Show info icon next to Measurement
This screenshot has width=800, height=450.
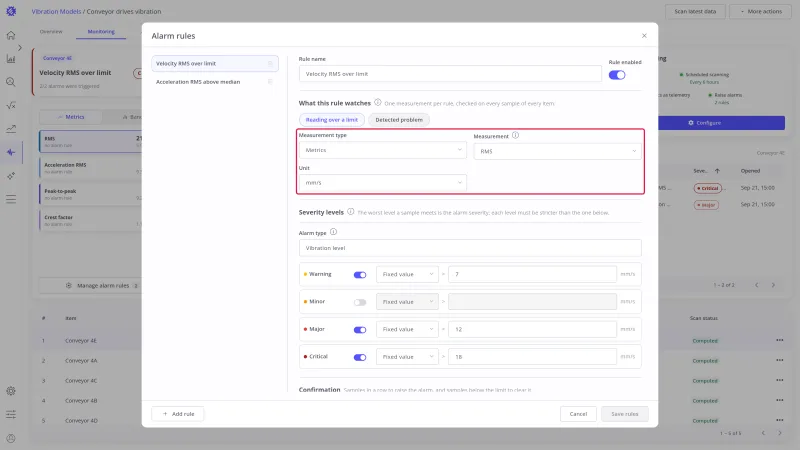click(x=515, y=135)
